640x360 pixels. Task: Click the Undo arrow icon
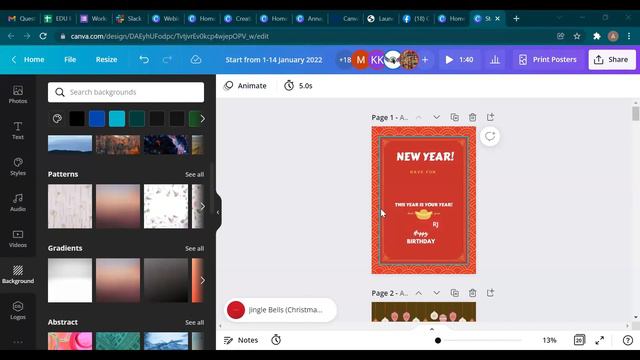tap(144, 60)
